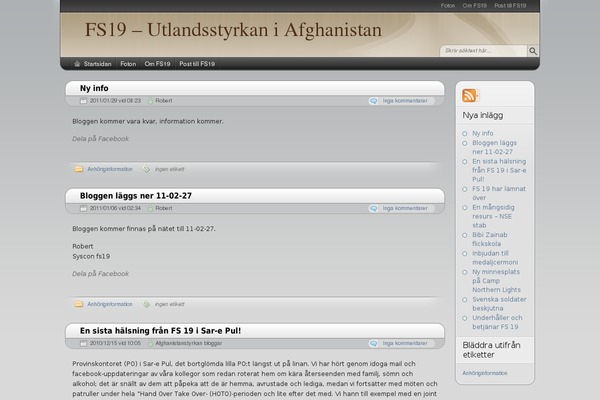Click the date 2011/01/29 vid 08:23
The height and width of the screenshot is (400, 600).
[115, 101]
